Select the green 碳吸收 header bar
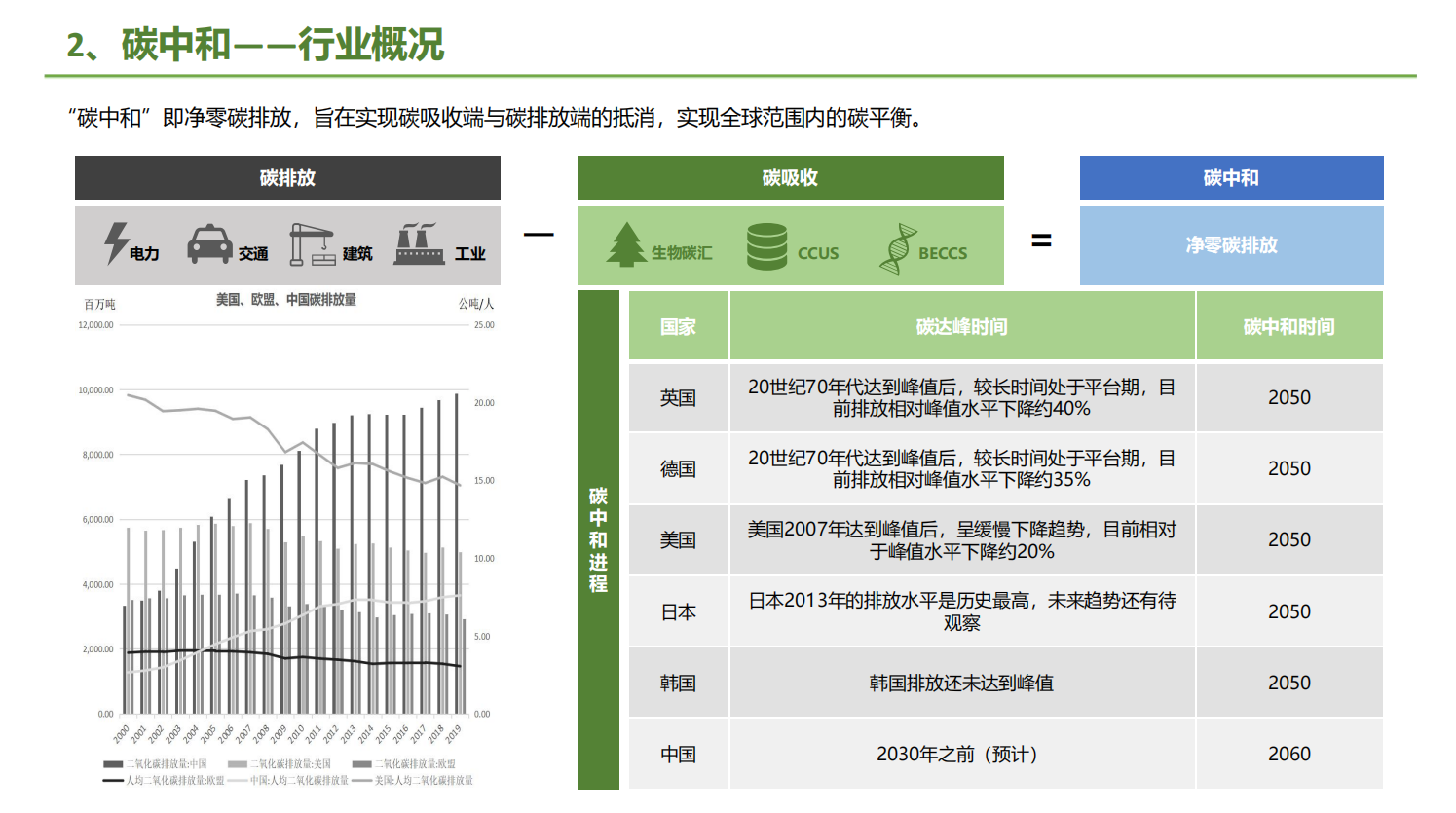 tap(790, 178)
